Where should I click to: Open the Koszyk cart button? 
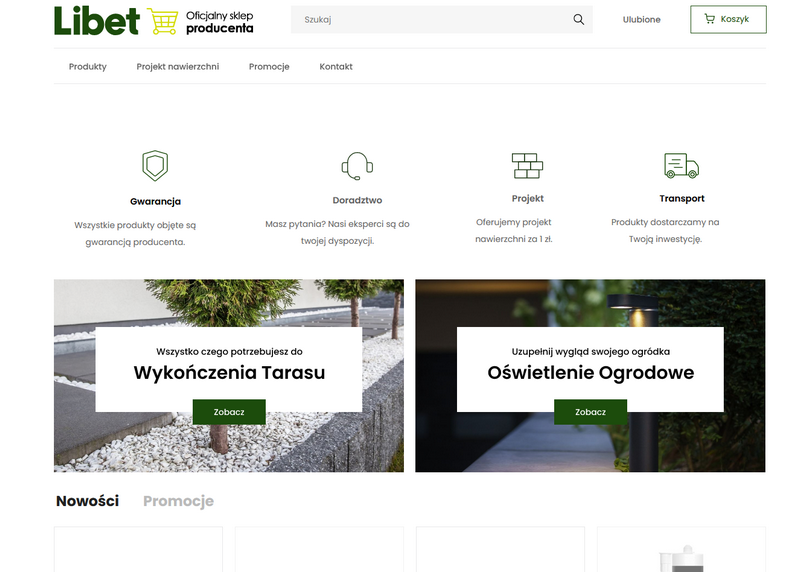728,19
